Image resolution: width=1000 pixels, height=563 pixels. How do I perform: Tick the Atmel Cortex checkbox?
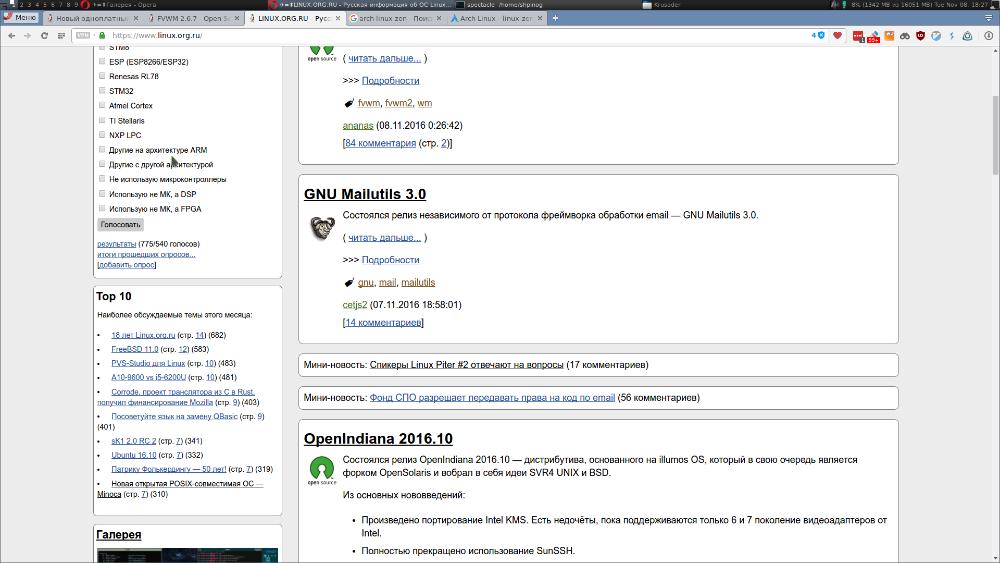coord(102,105)
